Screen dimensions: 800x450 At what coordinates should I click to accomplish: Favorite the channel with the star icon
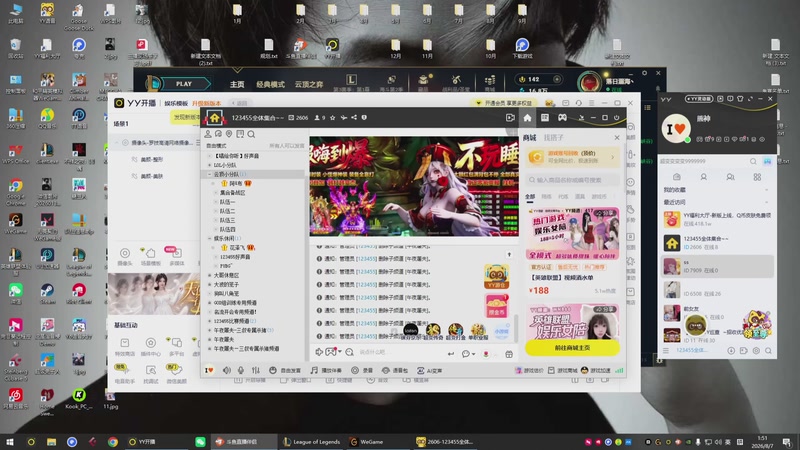click(x=333, y=118)
